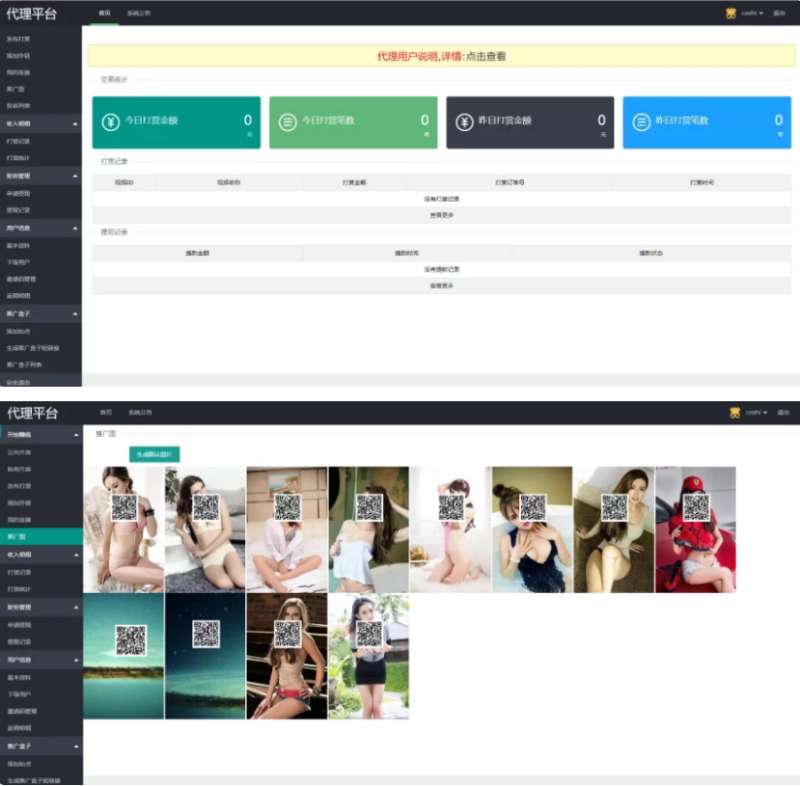The image size is (800, 786).
Task: Click the 提款状态 column header
Action: (x=651, y=253)
